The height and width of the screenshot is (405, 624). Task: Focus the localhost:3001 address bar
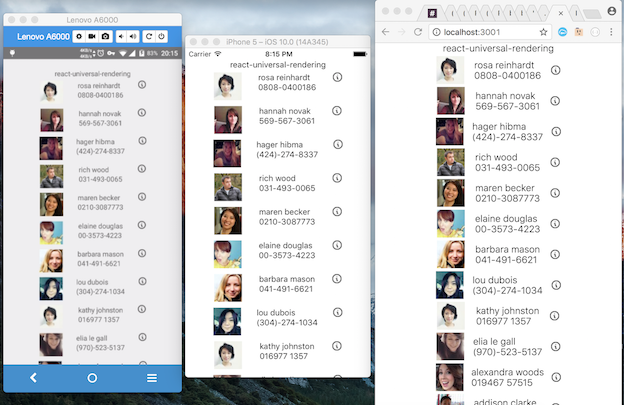click(x=490, y=32)
